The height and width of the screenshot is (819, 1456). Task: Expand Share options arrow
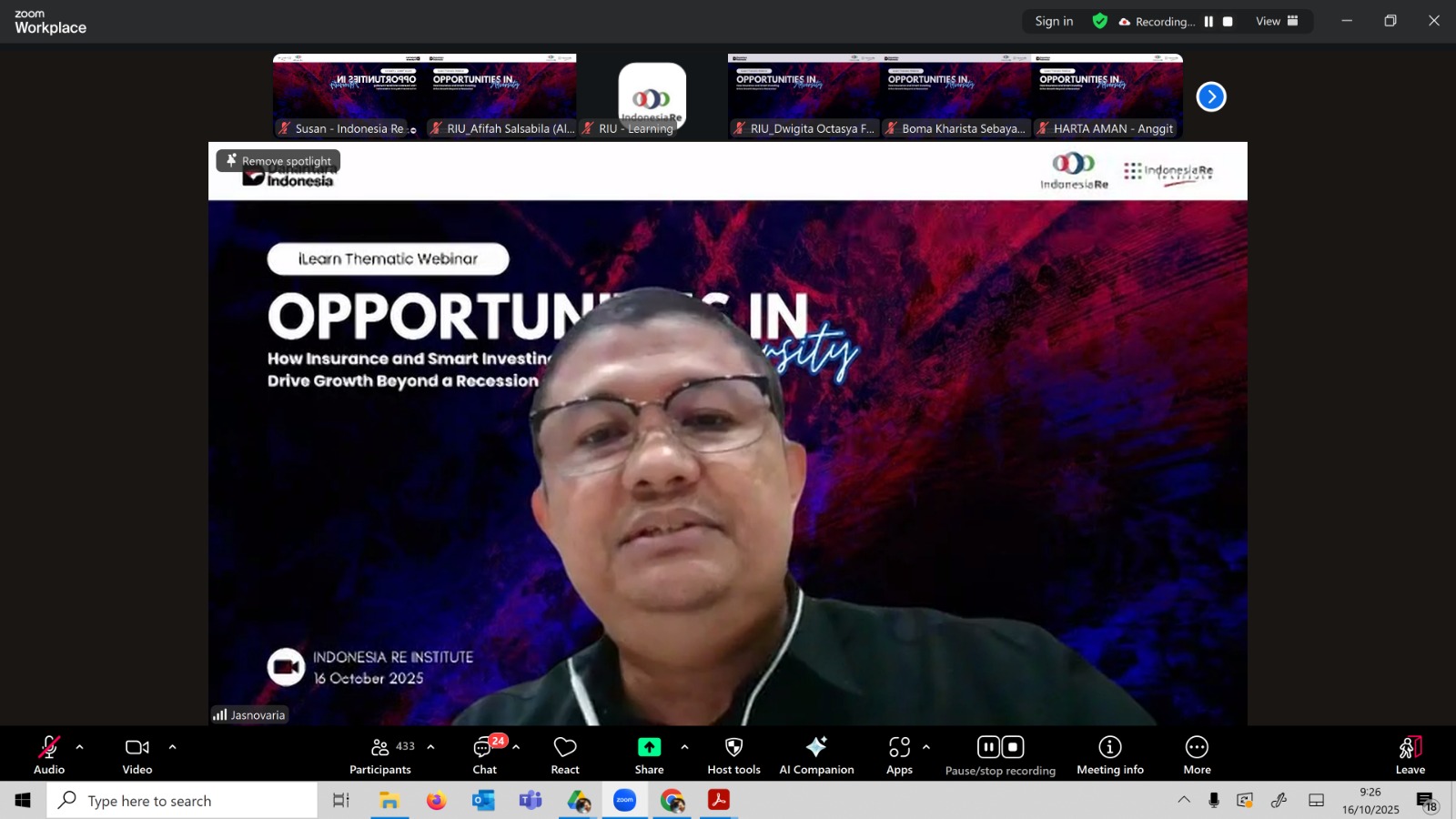point(684,747)
